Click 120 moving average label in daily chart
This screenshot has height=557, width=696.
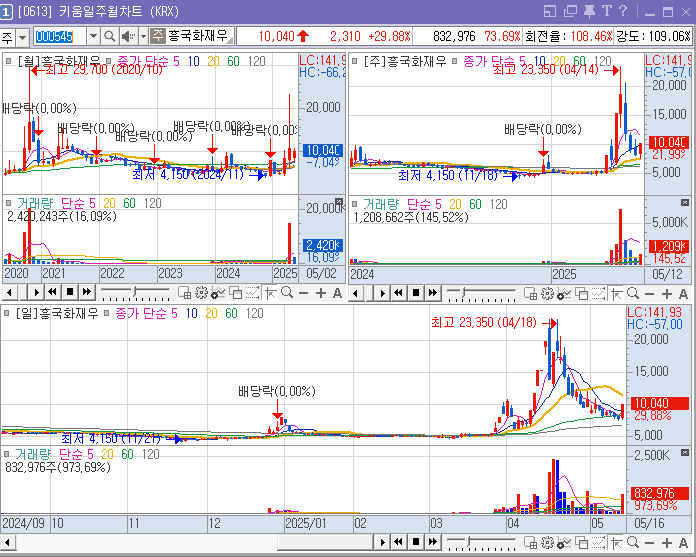(254, 313)
